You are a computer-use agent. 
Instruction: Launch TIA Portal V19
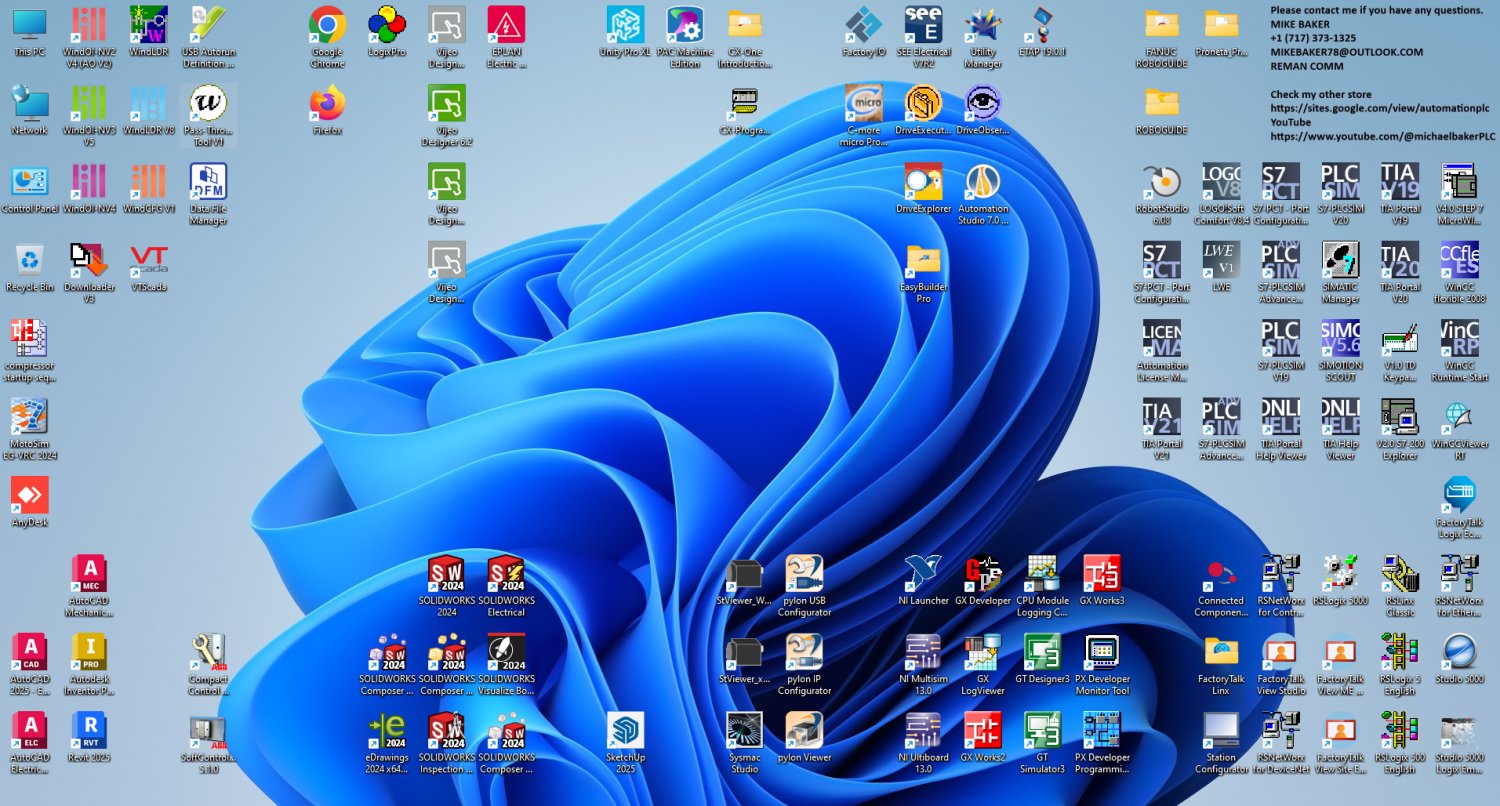click(1400, 194)
